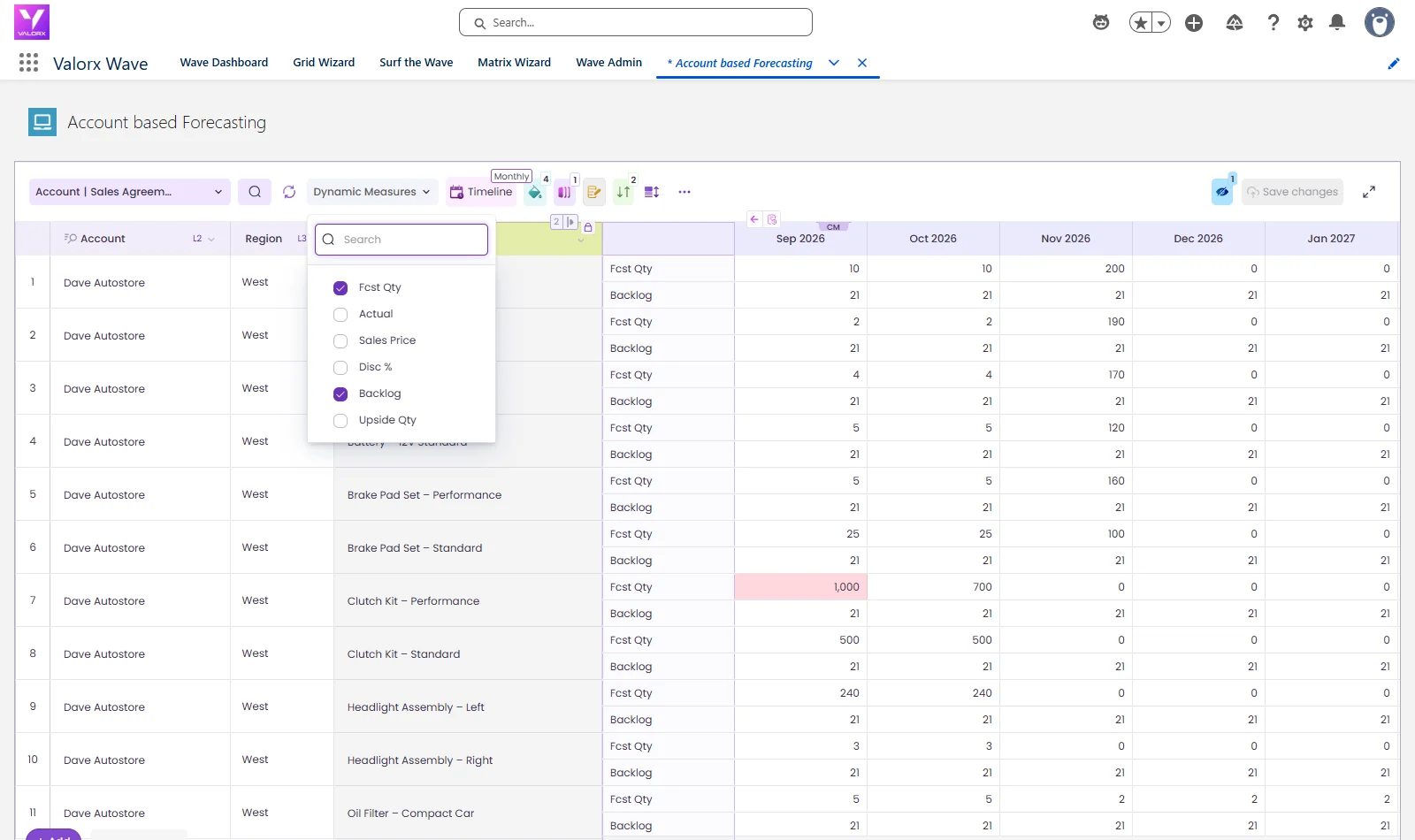Image resolution: width=1415 pixels, height=840 pixels.
Task: Click Save changes button
Action: (x=1292, y=192)
